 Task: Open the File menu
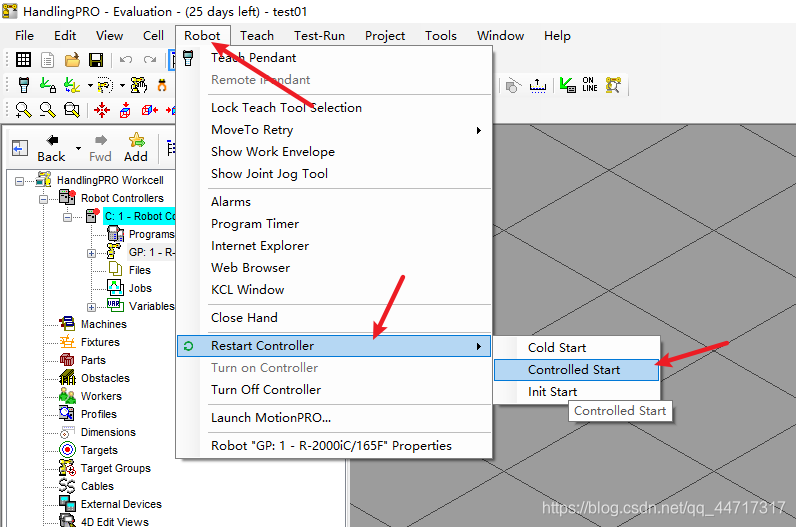tap(24, 36)
